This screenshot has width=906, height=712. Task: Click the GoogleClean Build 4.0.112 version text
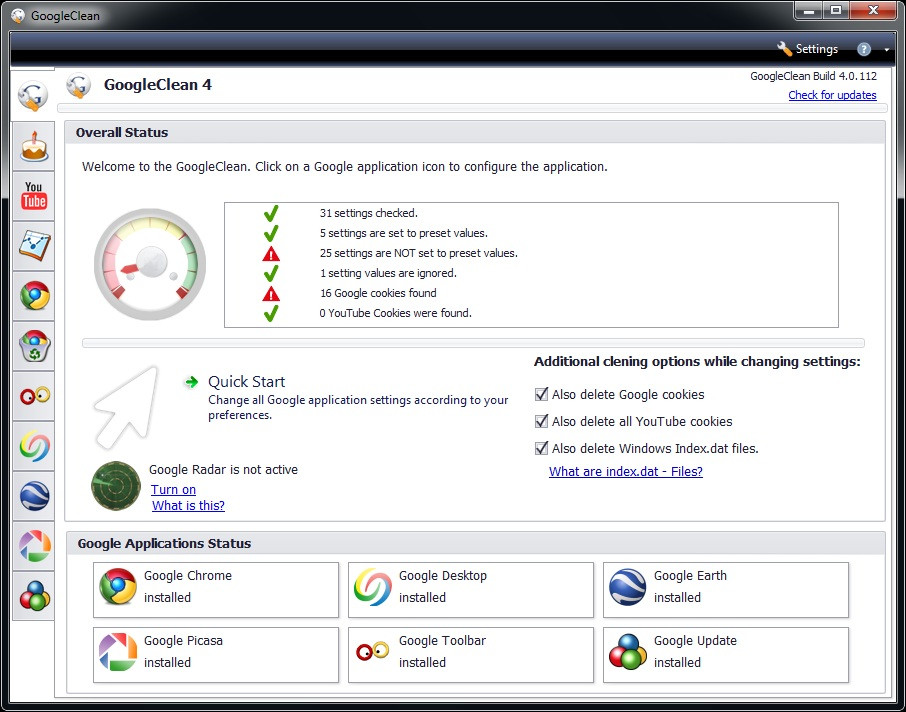click(814, 76)
